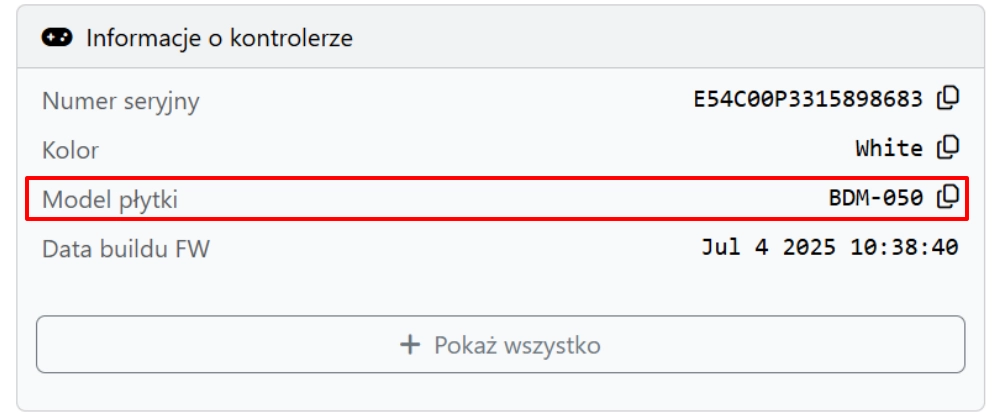Click the Pokaż wszystko label text
Screen dimensions: 1001x416
[516, 346]
